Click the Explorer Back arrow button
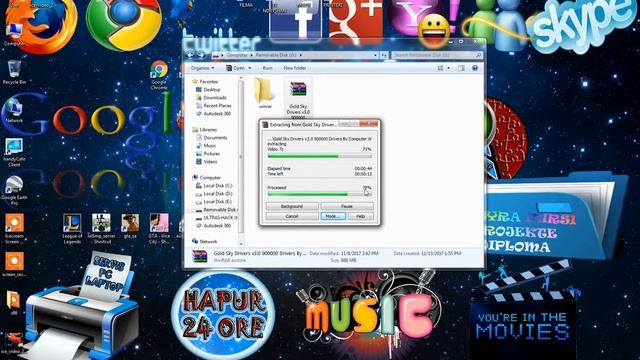Image resolution: width=640 pixels, height=360 pixels. 190,55
